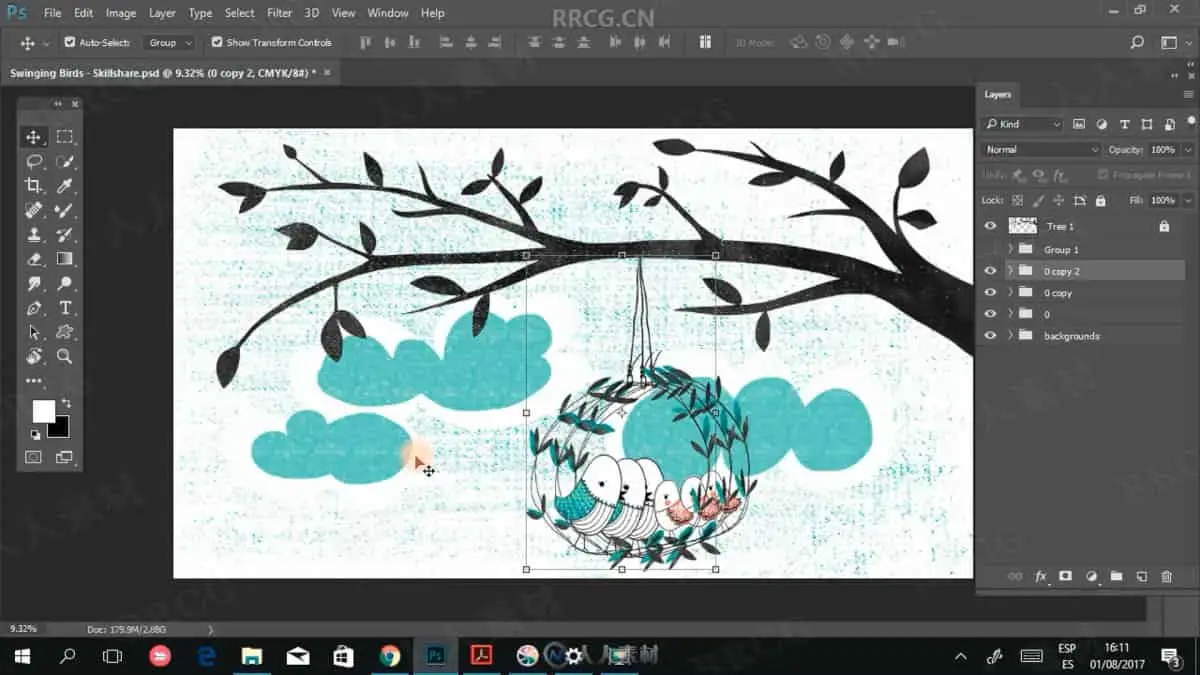Screen dimensions: 1200x675
Task: Open the Normal blend mode dropdown
Action: pyautogui.click(x=1041, y=149)
